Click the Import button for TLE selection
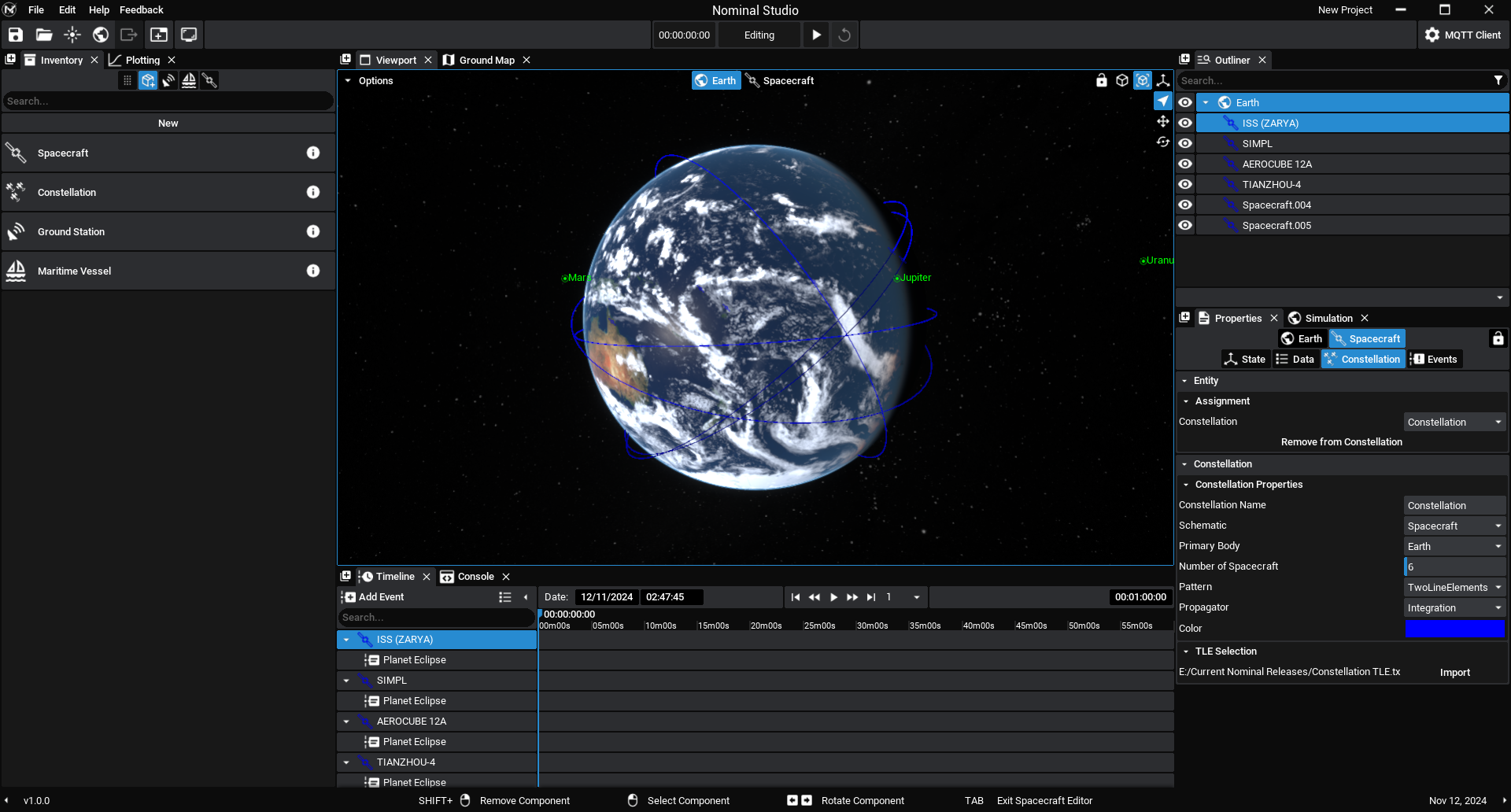The height and width of the screenshot is (812, 1511). 1454,672
